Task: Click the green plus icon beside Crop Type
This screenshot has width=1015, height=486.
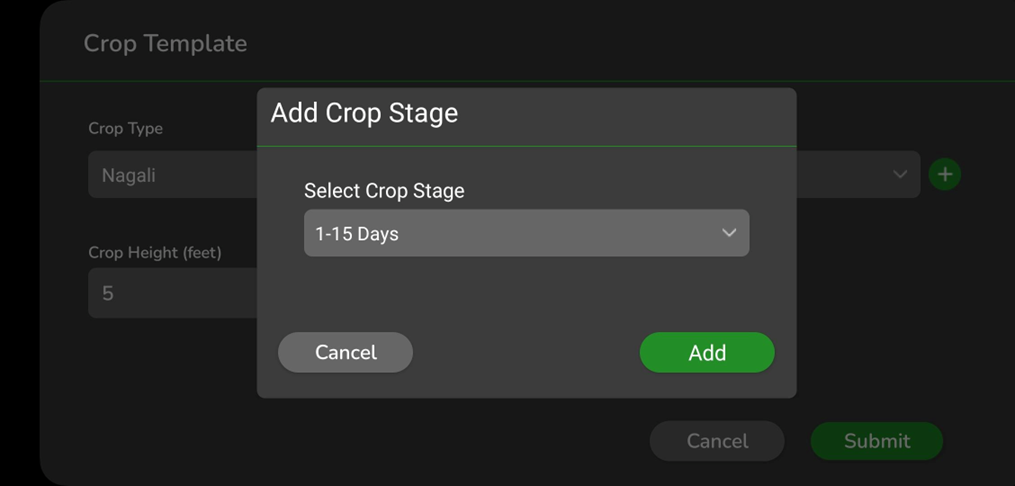Action: tap(944, 174)
